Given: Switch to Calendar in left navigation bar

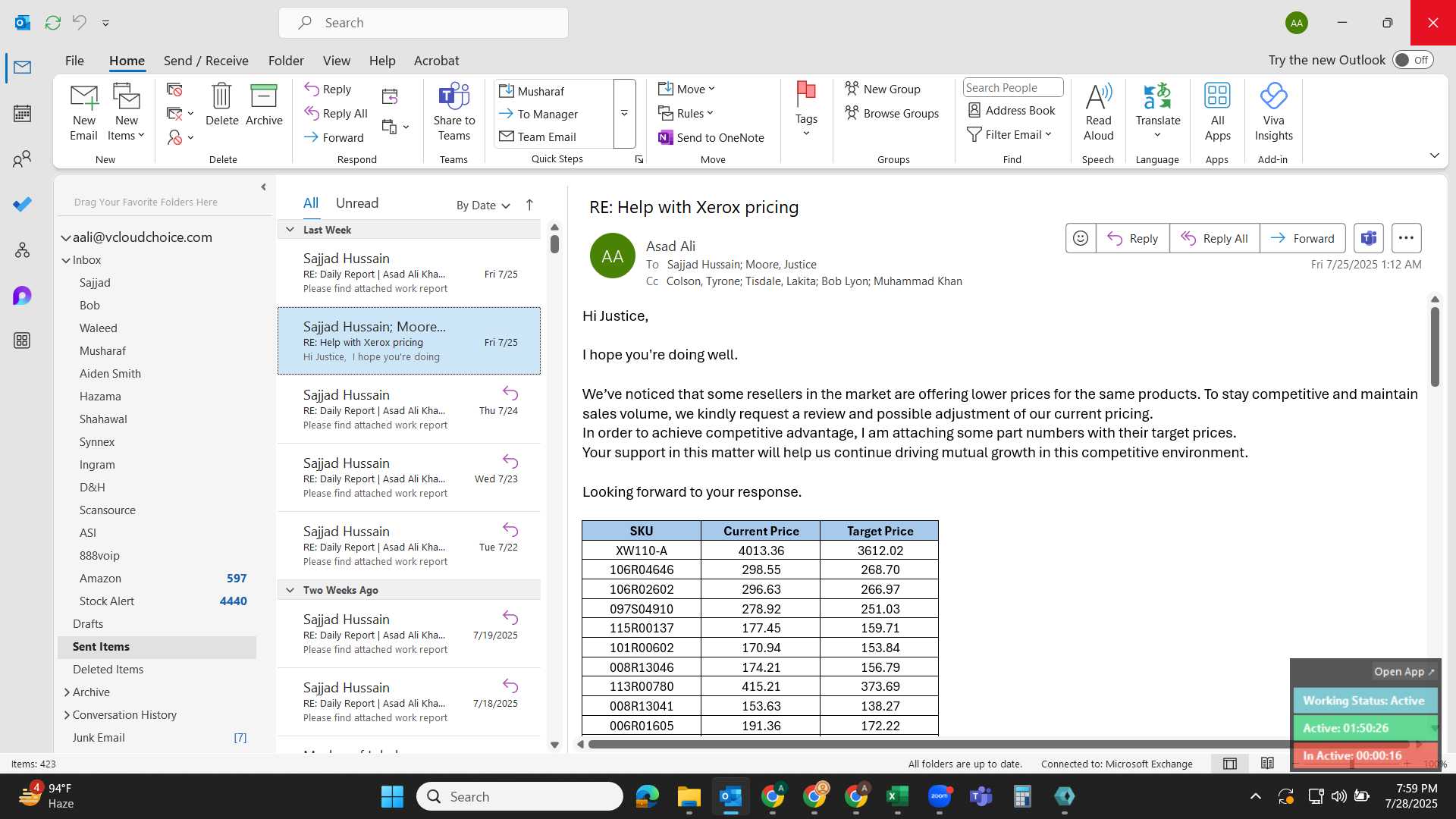Looking at the screenshot, I should coord(22,114).
